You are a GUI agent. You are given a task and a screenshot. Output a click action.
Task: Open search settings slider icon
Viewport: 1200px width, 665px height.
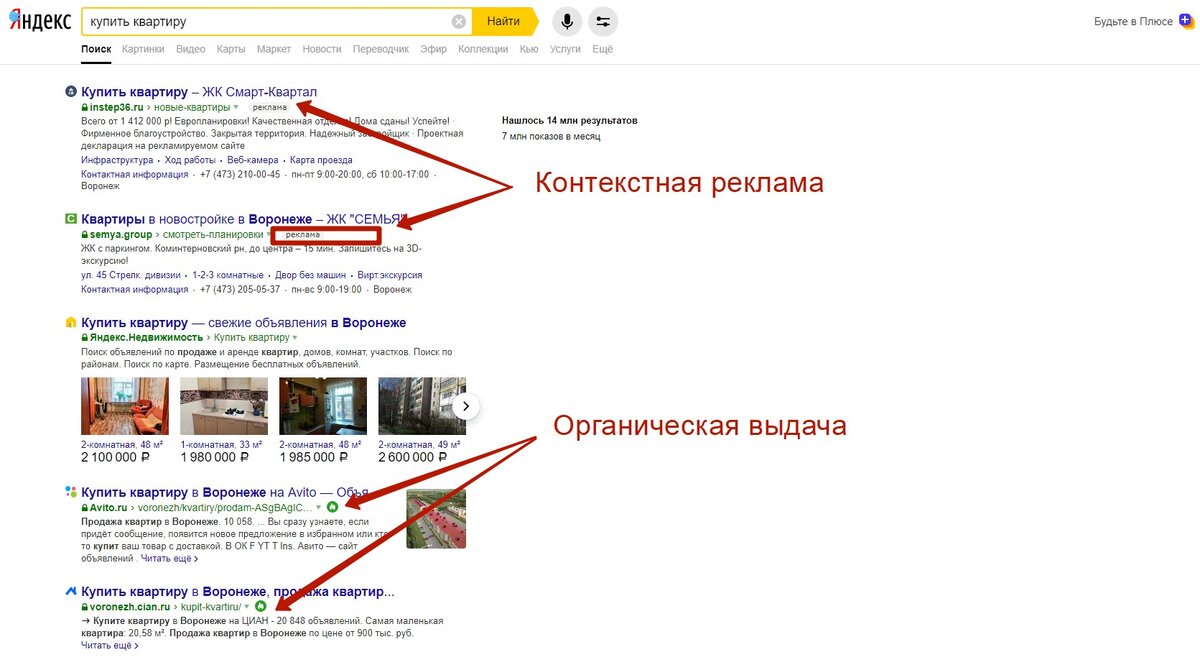pyautogui.click(x=603, y=21)
